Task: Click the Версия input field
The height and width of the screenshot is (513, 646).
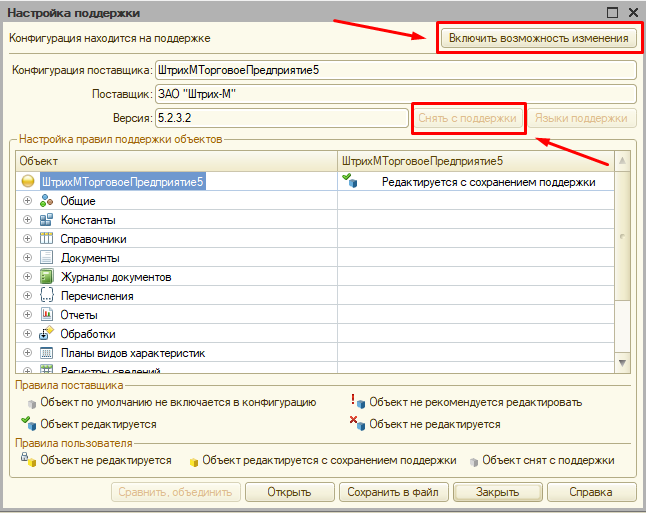Action: tap(280, 118)
